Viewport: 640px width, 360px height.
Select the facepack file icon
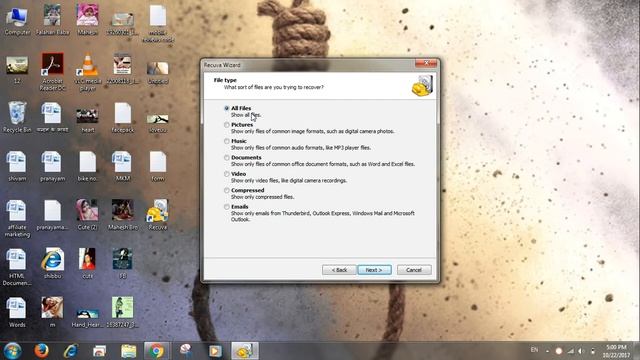point(122,118)
